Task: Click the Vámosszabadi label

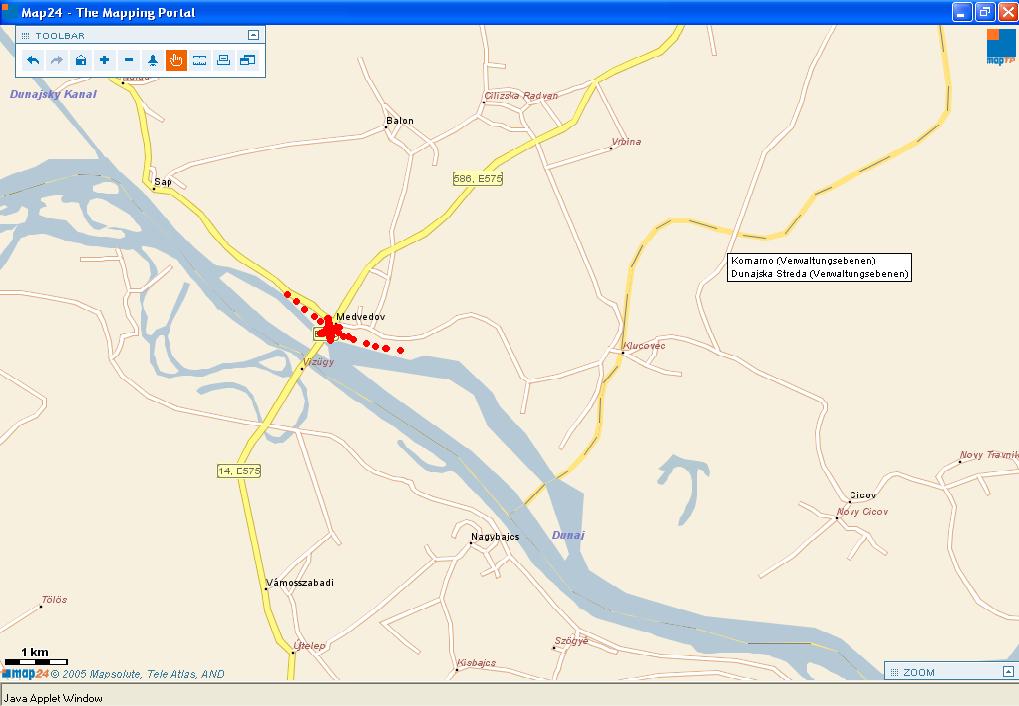Action: pyautogui.click(x=300, y=582)
